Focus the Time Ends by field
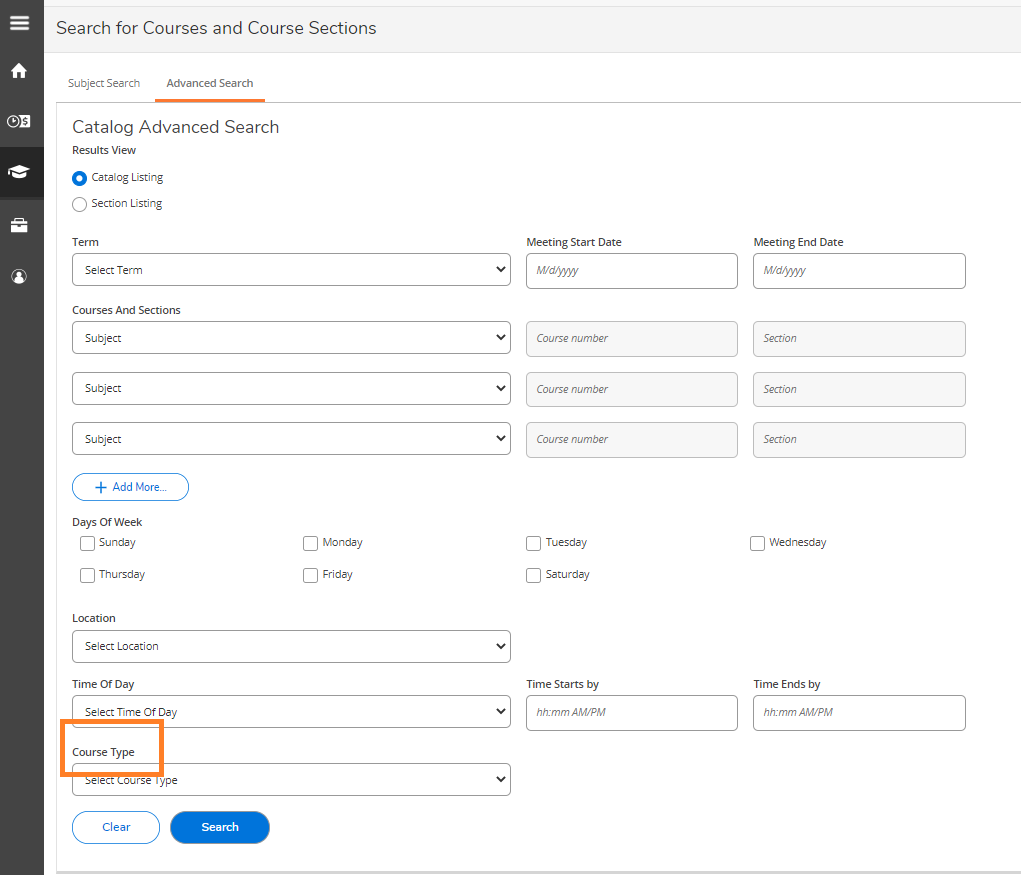1021x875 pixels. point(860,713)
